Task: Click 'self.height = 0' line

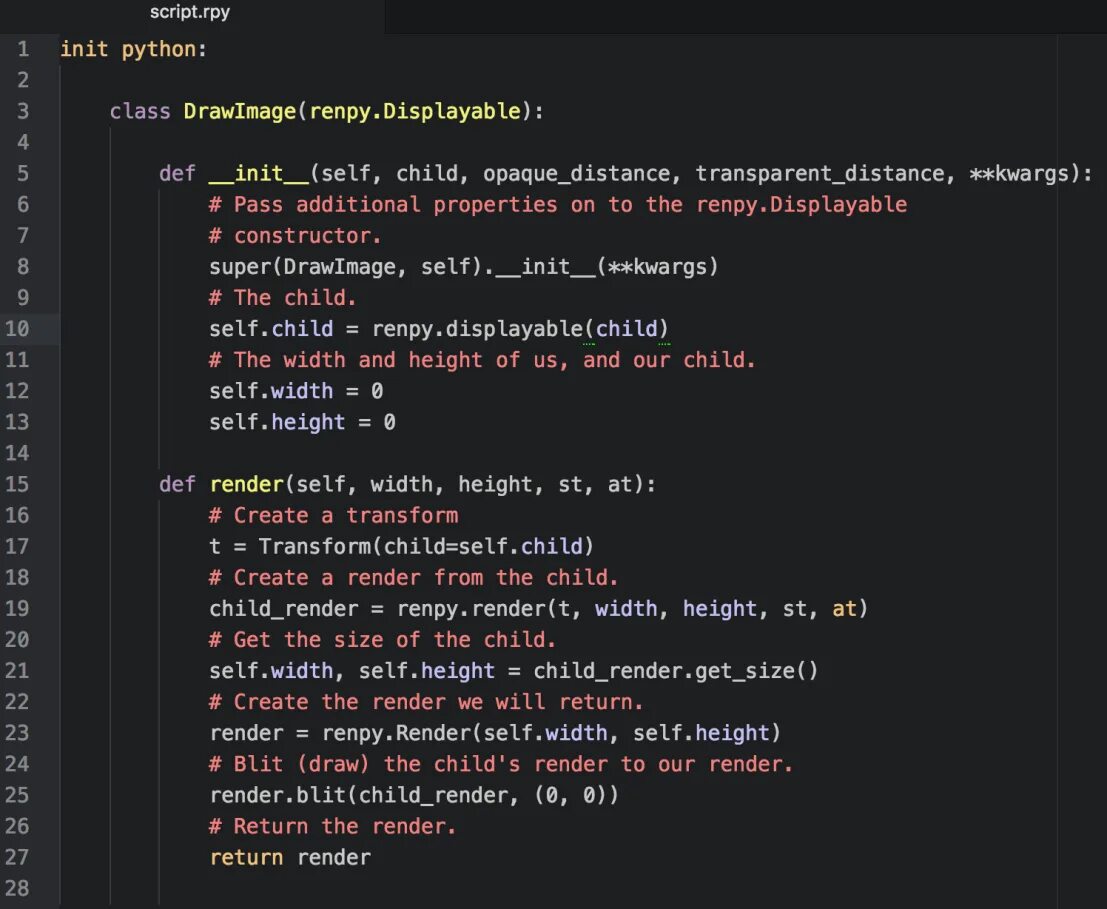Action: point(302,422)
